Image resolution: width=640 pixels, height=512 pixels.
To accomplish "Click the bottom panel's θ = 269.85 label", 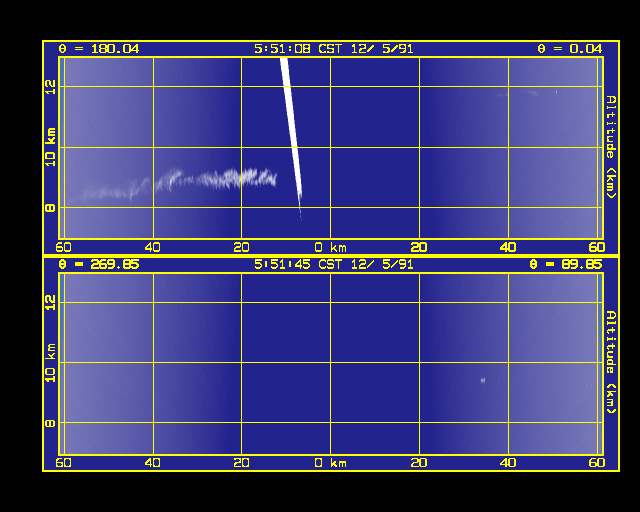I will point(99,265).
